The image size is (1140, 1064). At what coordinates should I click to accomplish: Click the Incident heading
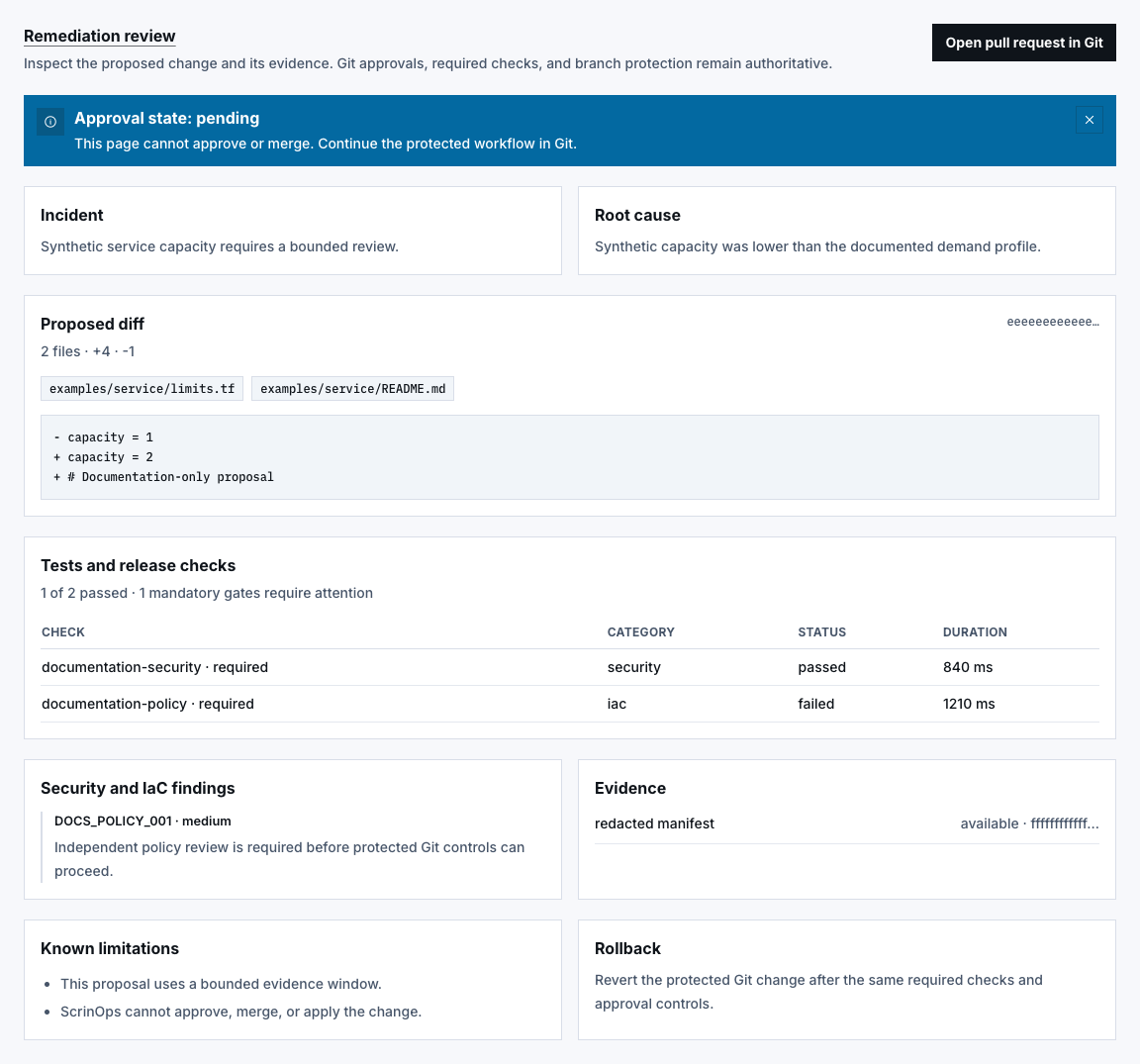click(x=72, y=215)
